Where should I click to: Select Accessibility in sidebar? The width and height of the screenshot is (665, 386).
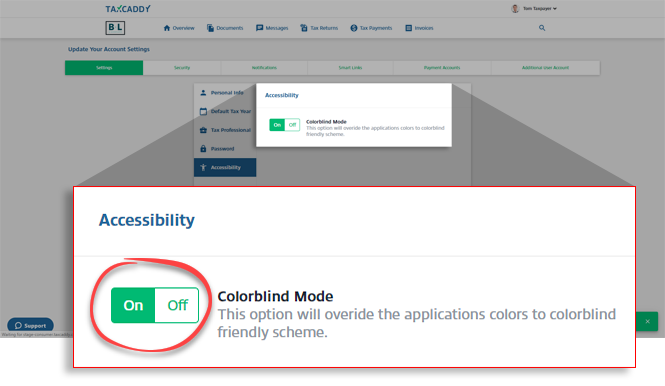pyautogui.click(x=225, y=168)
